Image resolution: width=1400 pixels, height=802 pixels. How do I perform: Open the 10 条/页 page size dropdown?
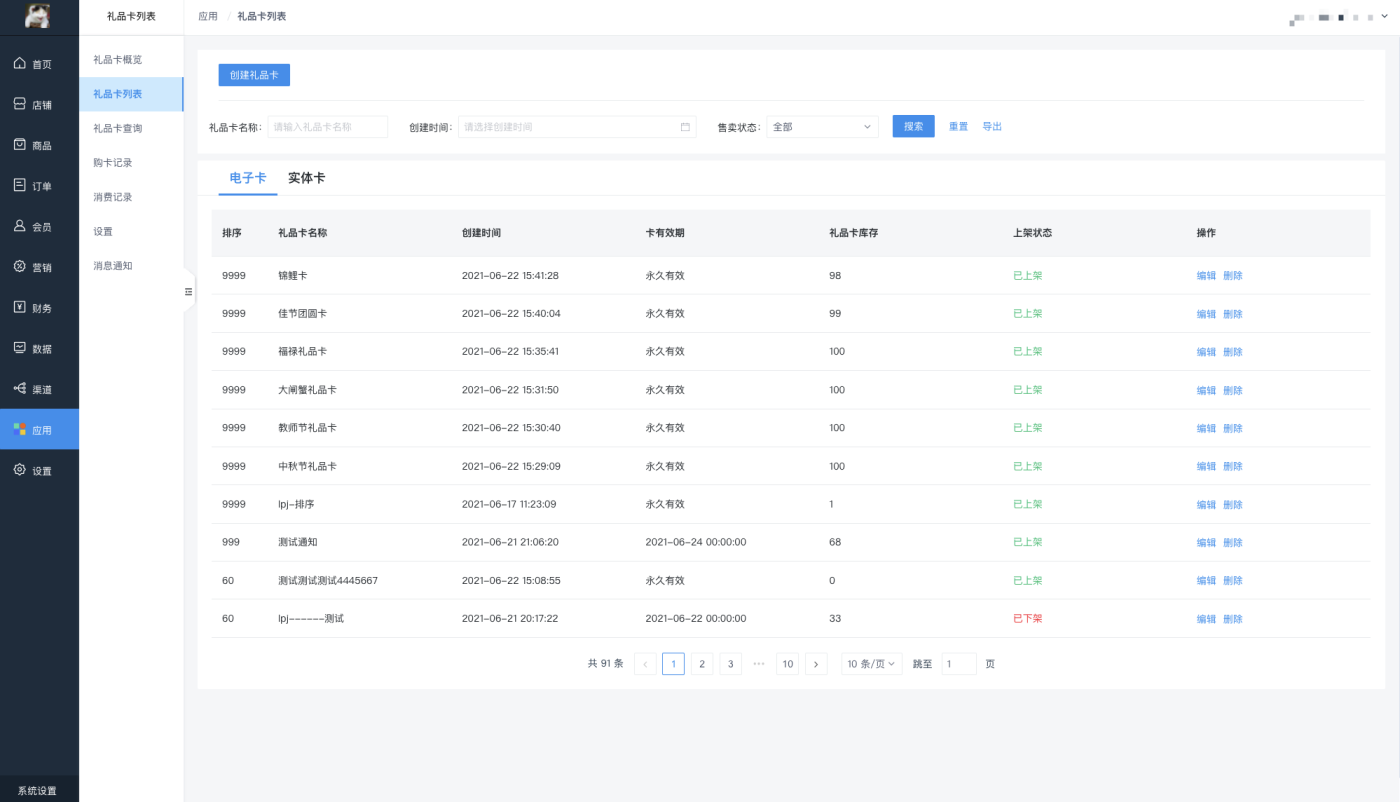pos(872,664)
